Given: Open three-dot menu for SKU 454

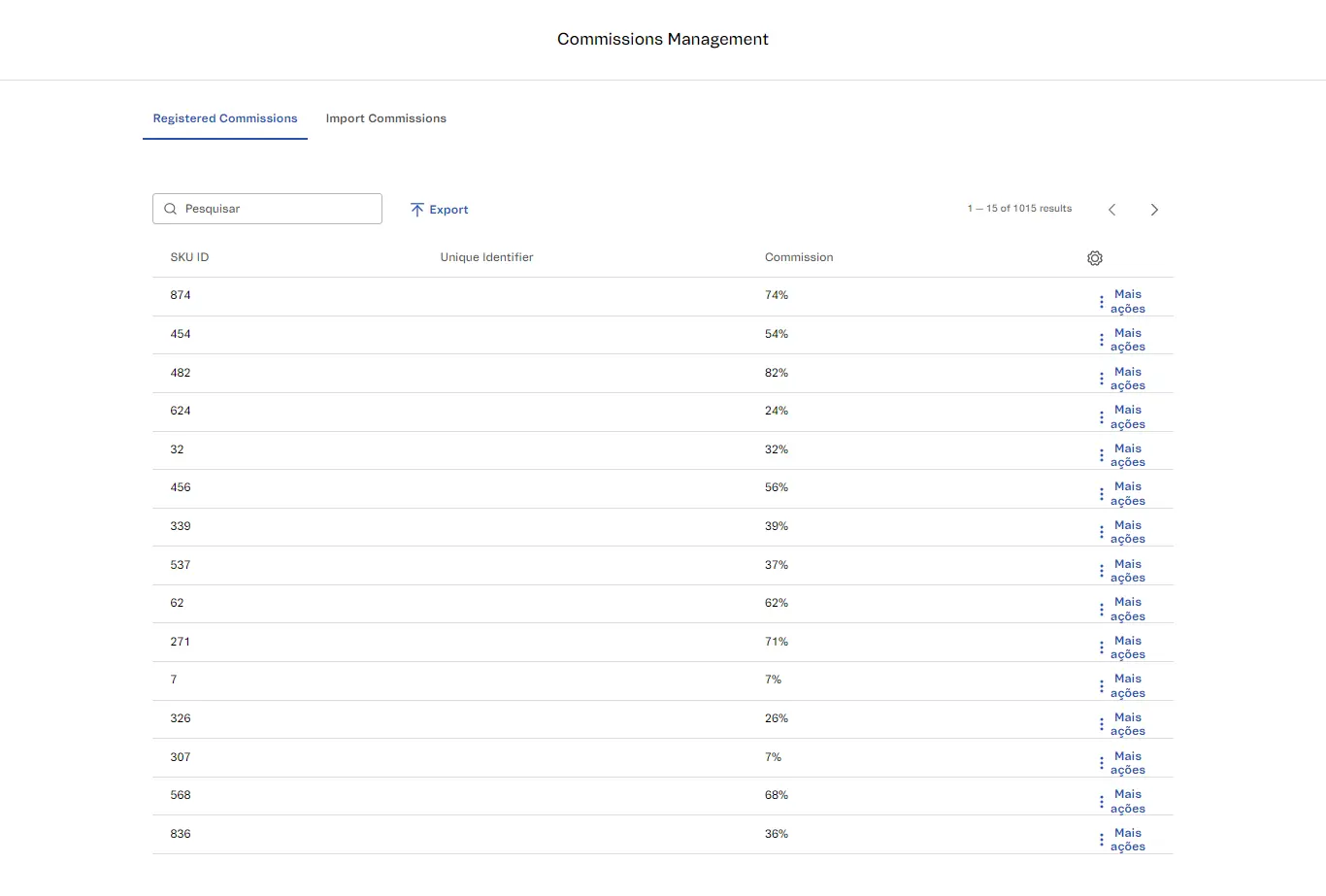Looking at the screenshot, I should coord(1101,340).
